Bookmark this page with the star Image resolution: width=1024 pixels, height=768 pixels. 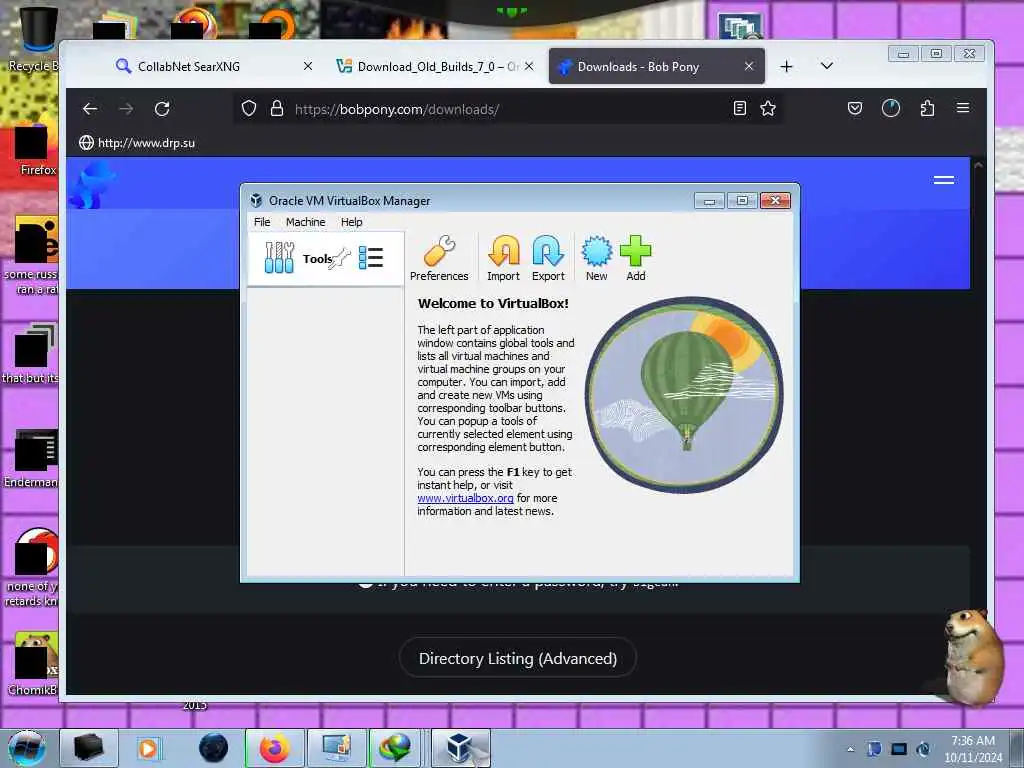tap(768, 108)
